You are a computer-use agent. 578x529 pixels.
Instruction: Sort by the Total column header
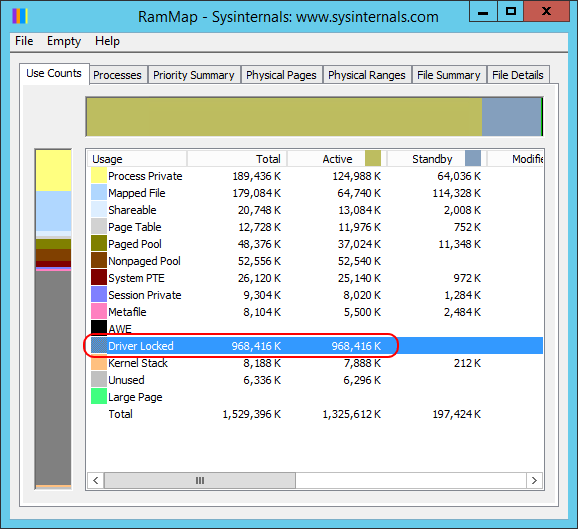click(x=237, y=159)
